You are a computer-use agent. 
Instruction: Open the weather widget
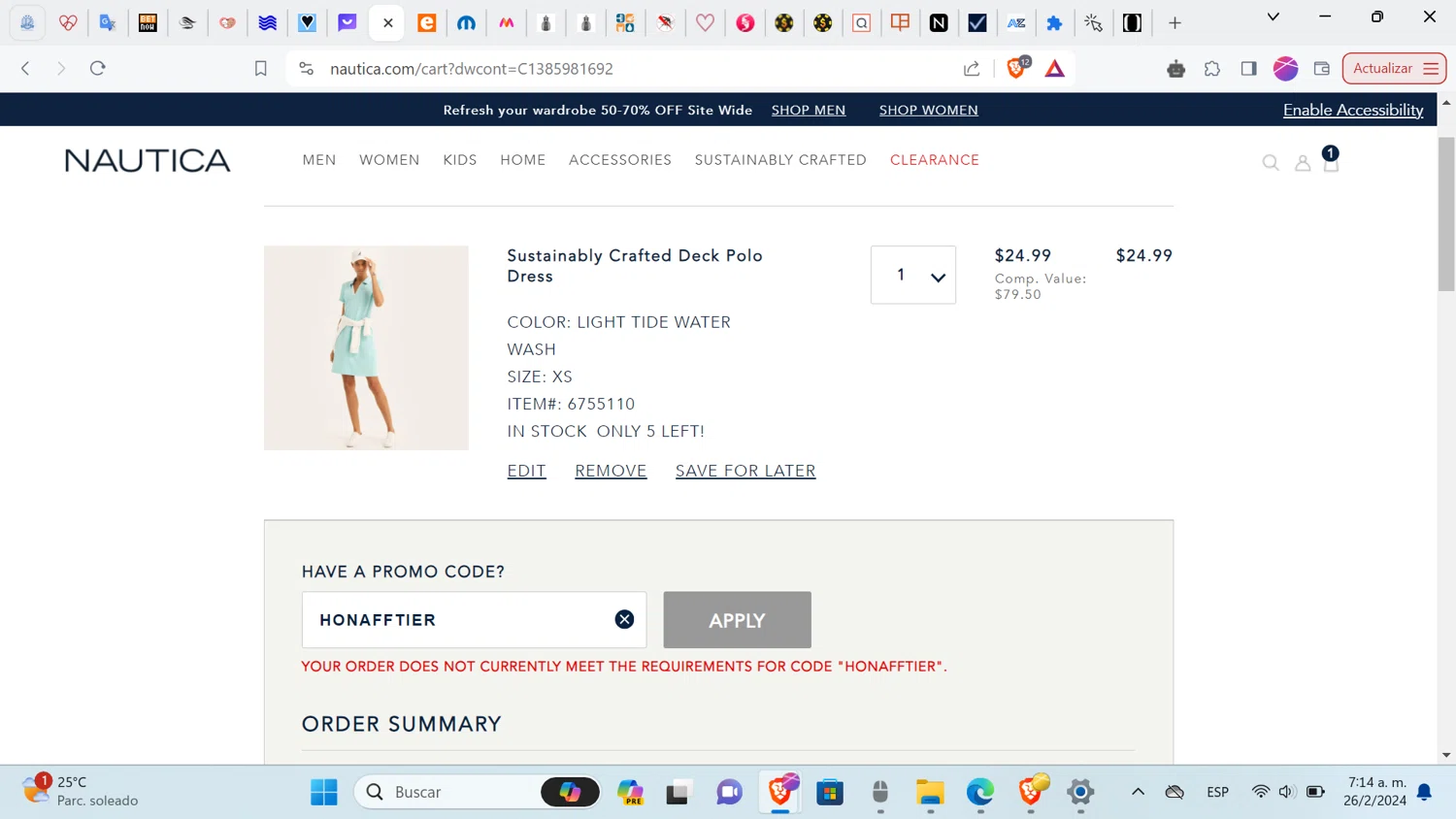coord(82,791)
